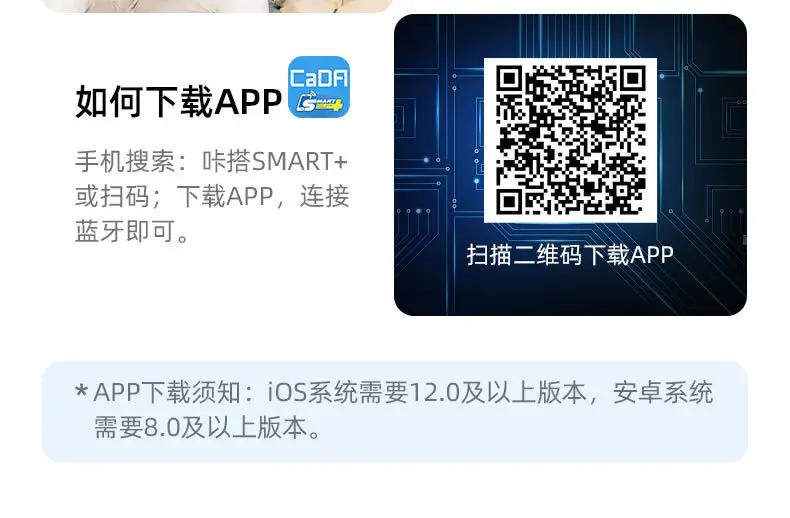Click the 如何下载APP heading
Viewport: 790px width, 518px height.
[178, 101]
